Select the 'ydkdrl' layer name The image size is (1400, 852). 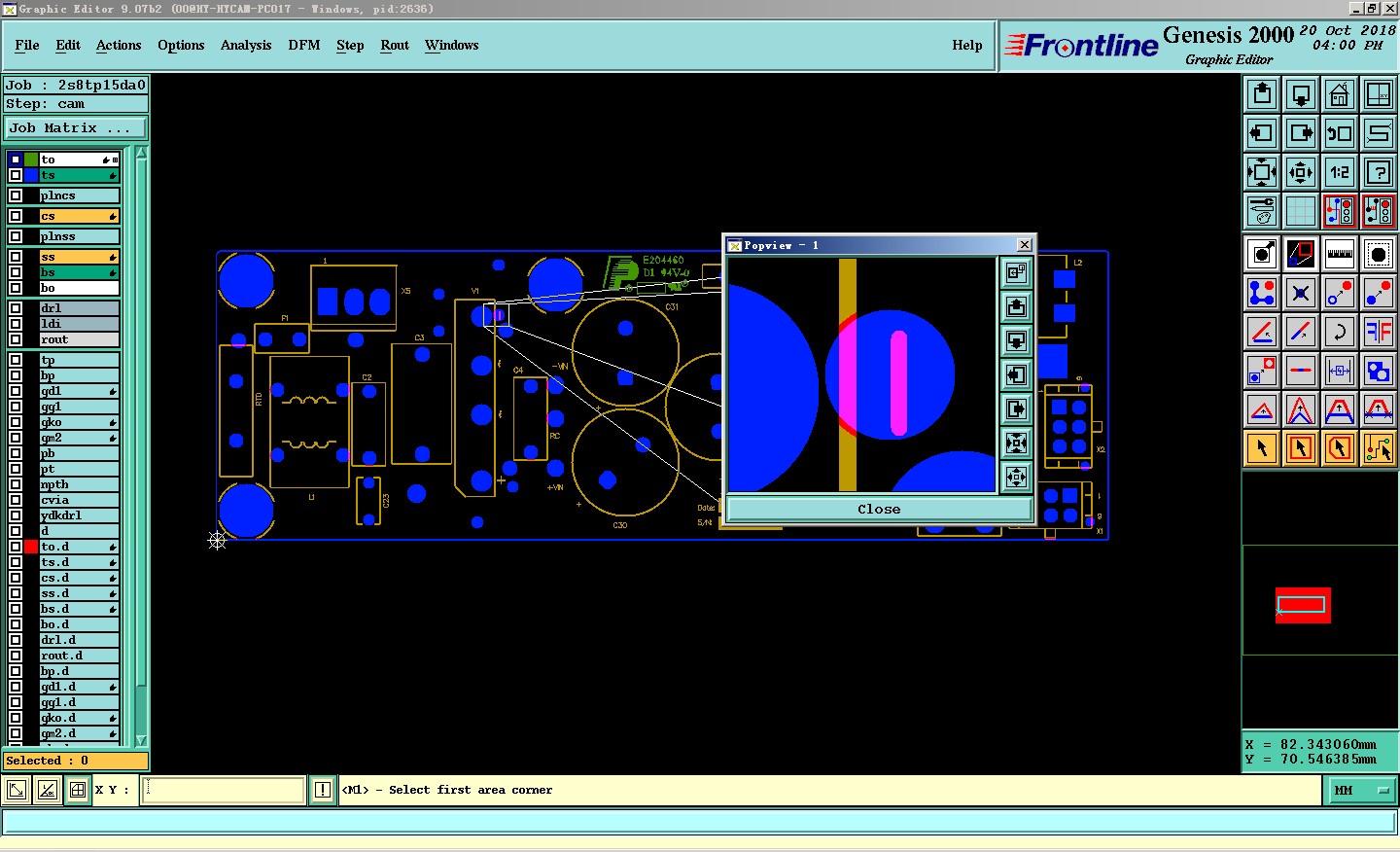pos(79,515)
